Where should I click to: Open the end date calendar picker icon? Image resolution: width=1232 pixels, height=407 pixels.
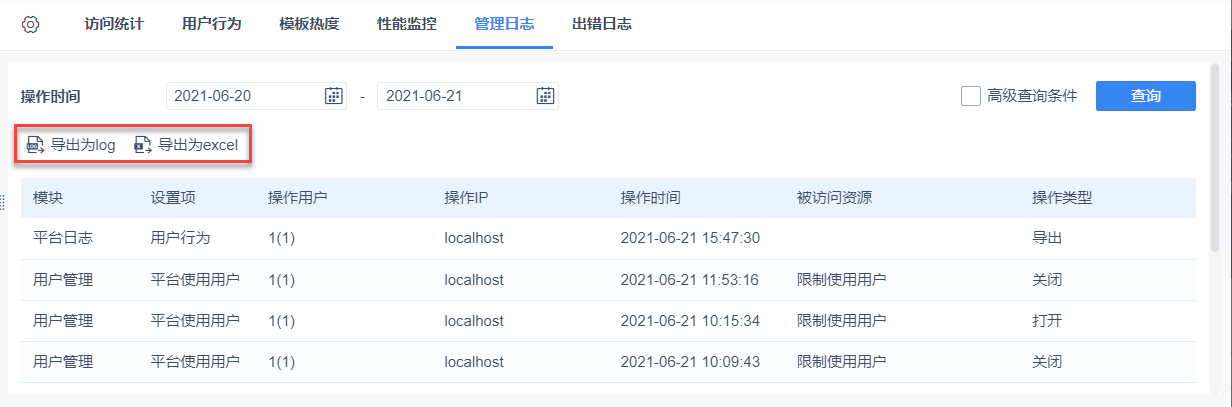pyautogui.click(x=545, y=96)
